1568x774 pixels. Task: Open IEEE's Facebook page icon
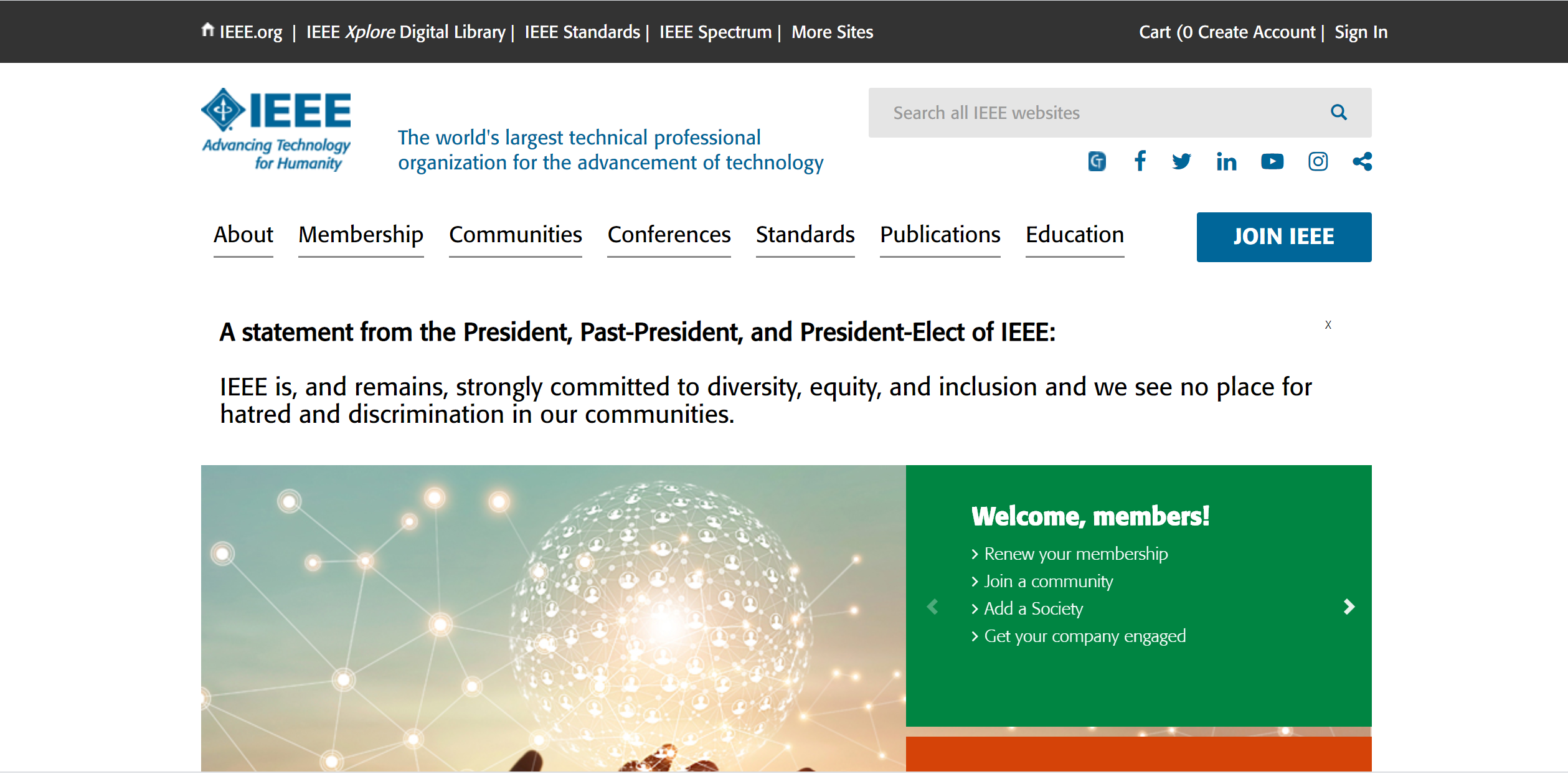(1140, 161)
